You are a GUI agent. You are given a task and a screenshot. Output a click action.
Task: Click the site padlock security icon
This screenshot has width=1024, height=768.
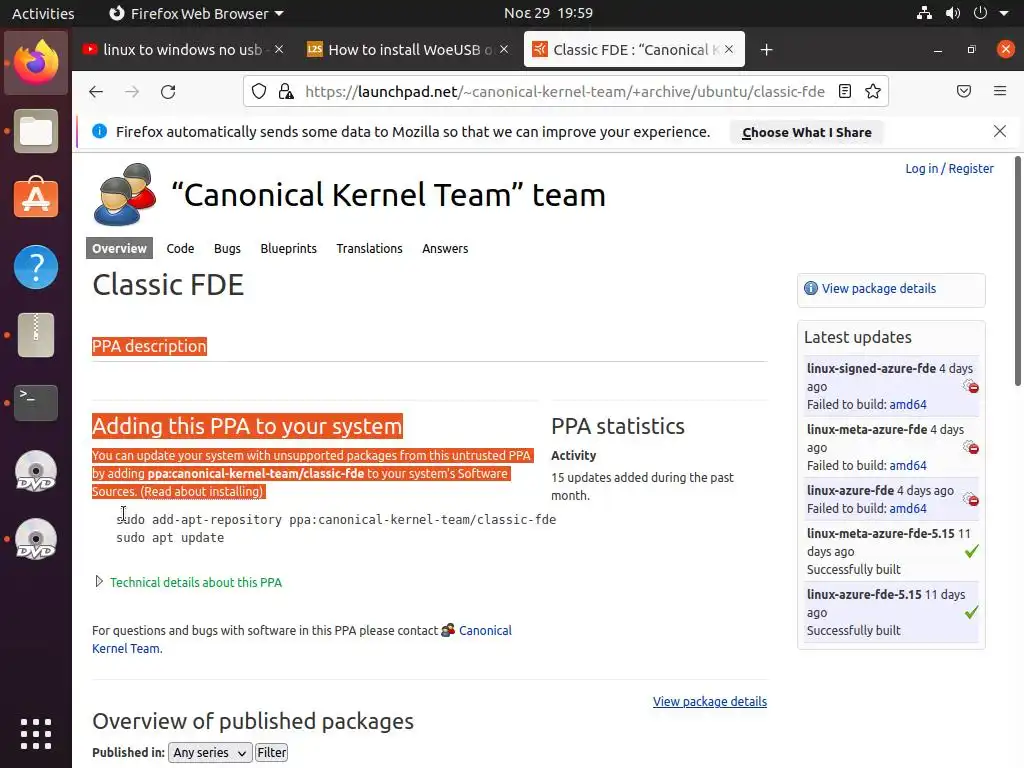coord(286,91)
